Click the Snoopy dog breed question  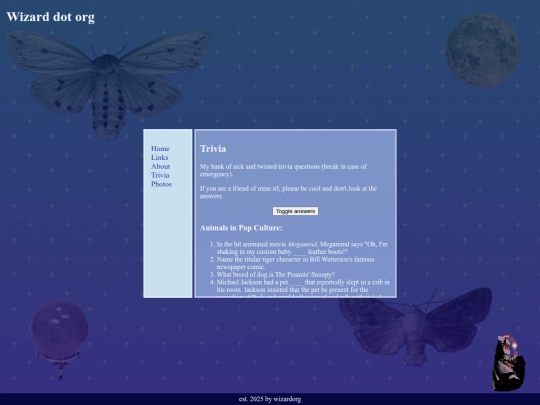(276, 274)
